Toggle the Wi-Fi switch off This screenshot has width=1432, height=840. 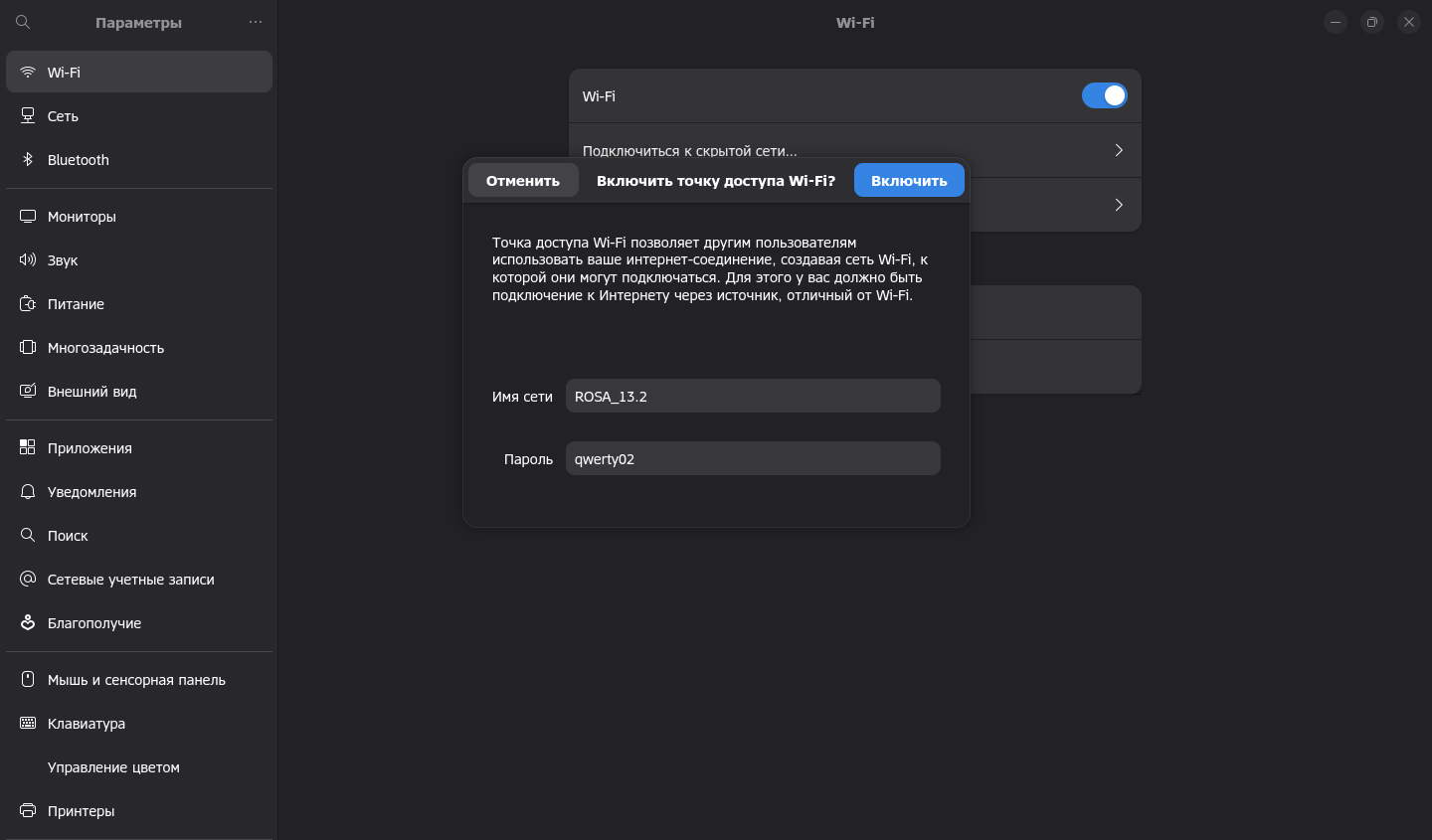pos(1104,95)
